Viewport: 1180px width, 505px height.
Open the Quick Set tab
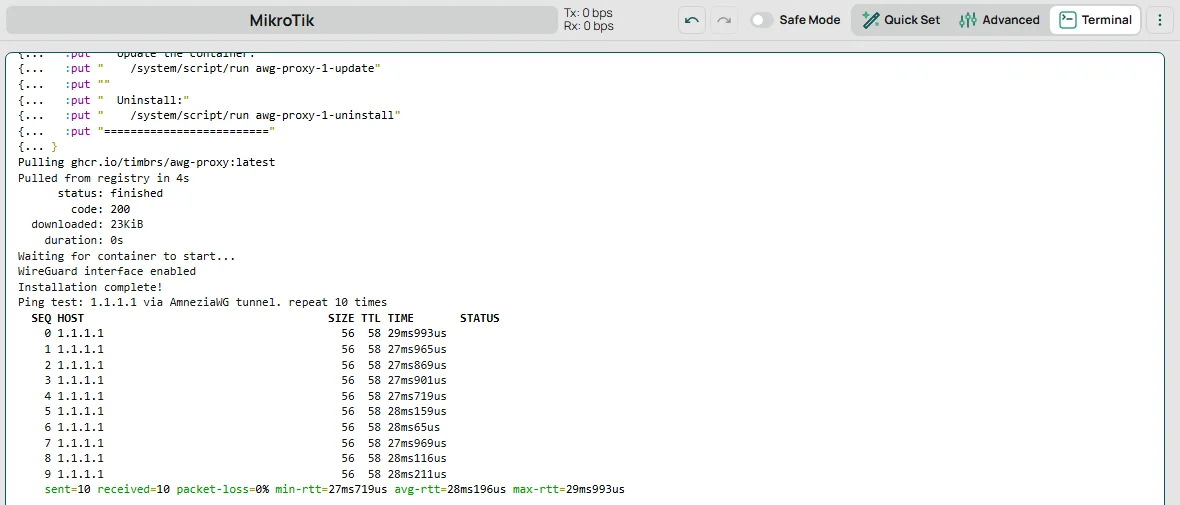(x=902, y=20)
